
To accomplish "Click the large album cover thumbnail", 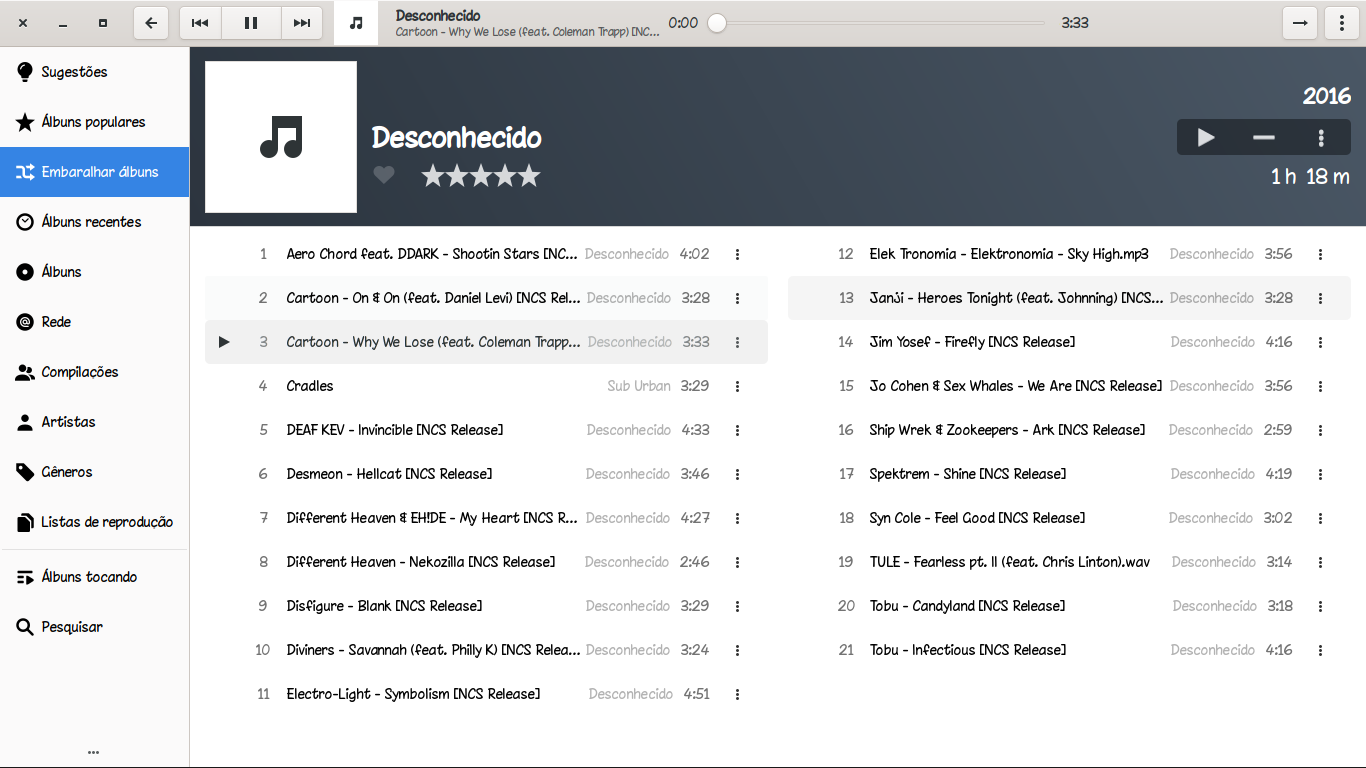I will coord(281,137).
